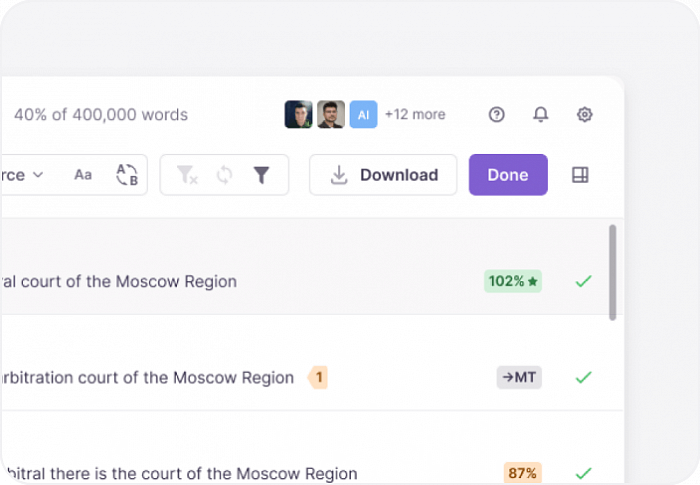Click the vertical scrollbar thumb

click(612, 272)
